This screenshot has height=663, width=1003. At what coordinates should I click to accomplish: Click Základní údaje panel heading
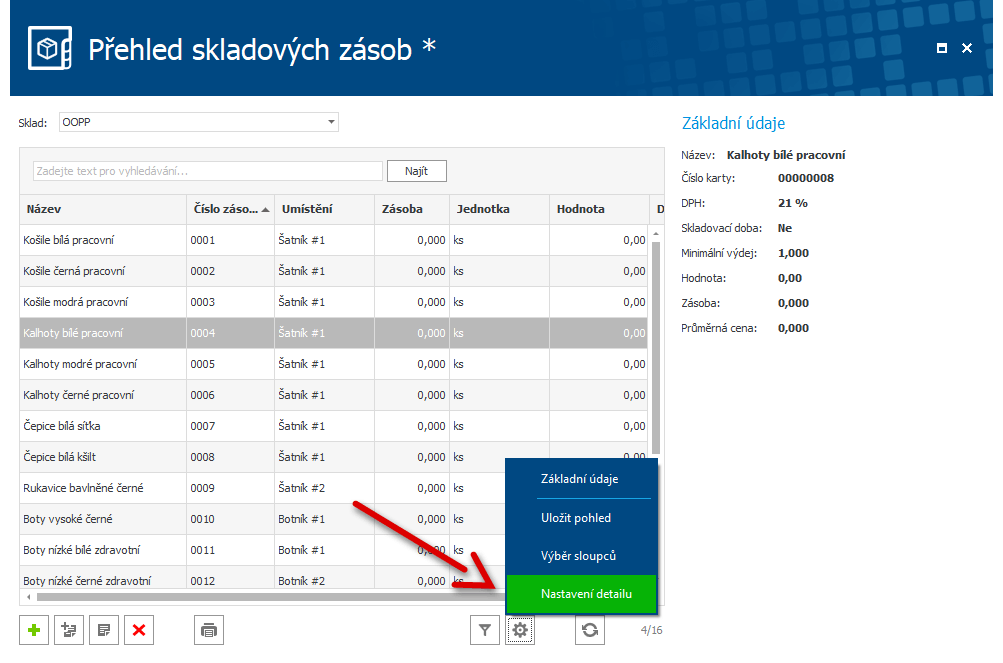click(733, 124)
